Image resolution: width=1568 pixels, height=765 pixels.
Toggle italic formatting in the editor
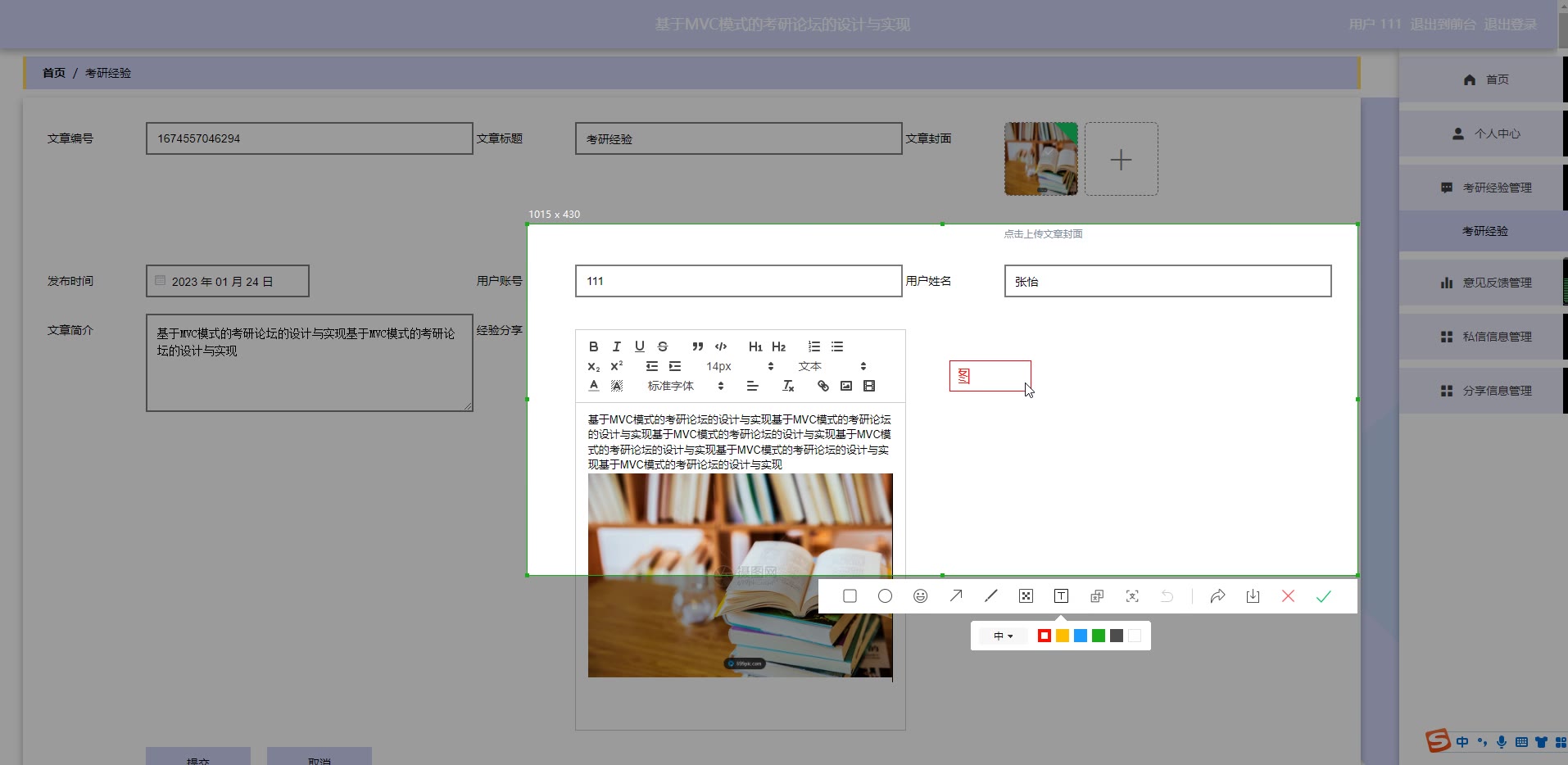pyautogui.click(x=617, y=346)
